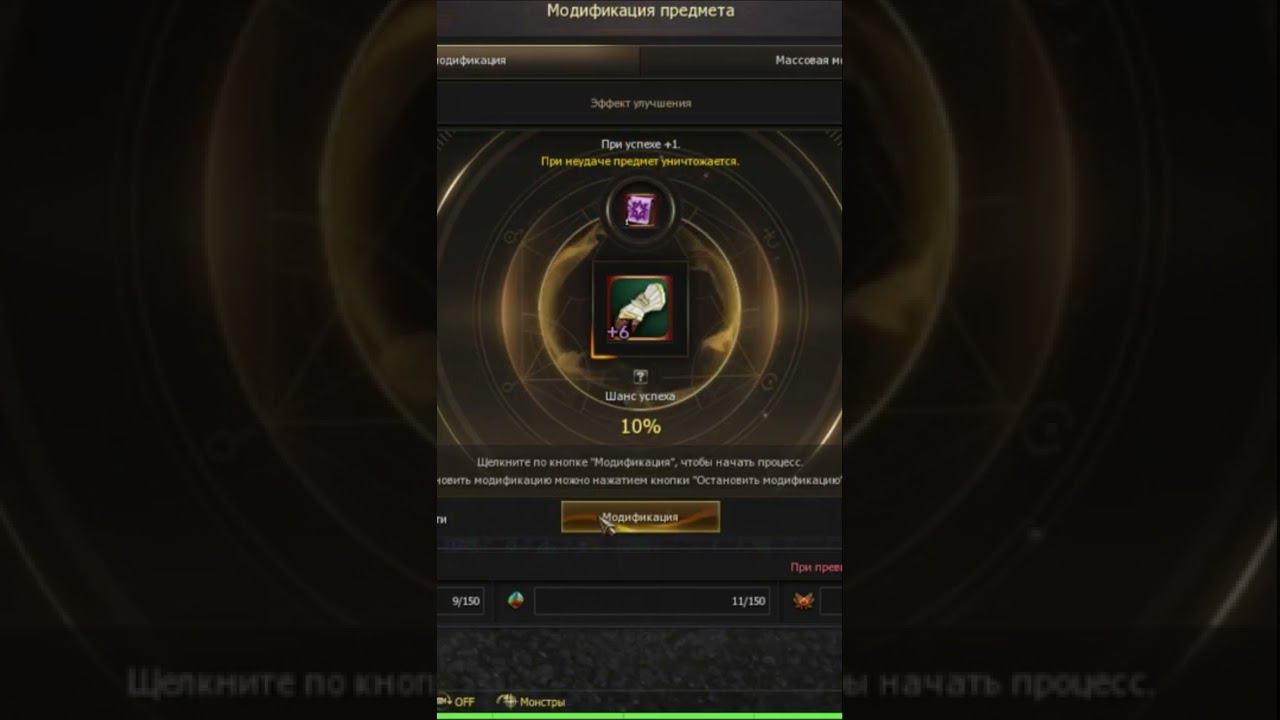Click the Шанс успеха label
The image size is (1280, 720).
tap(640, 396)
